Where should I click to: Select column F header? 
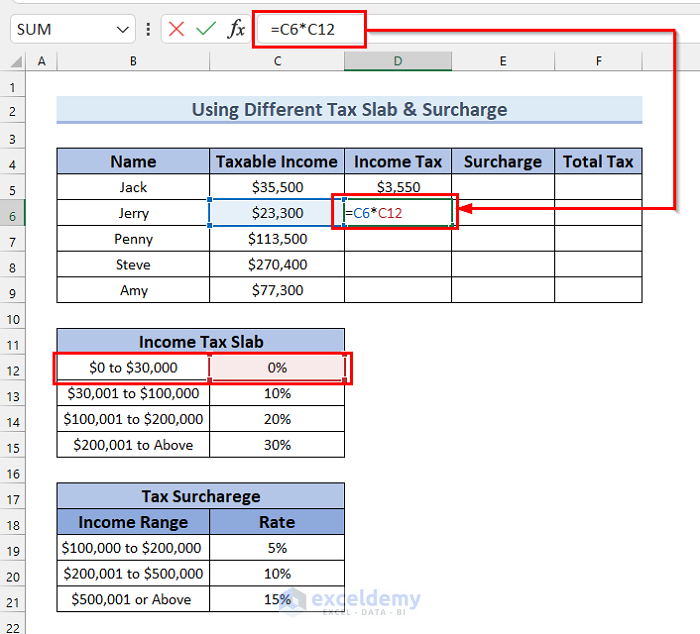[x=598, y=61]
